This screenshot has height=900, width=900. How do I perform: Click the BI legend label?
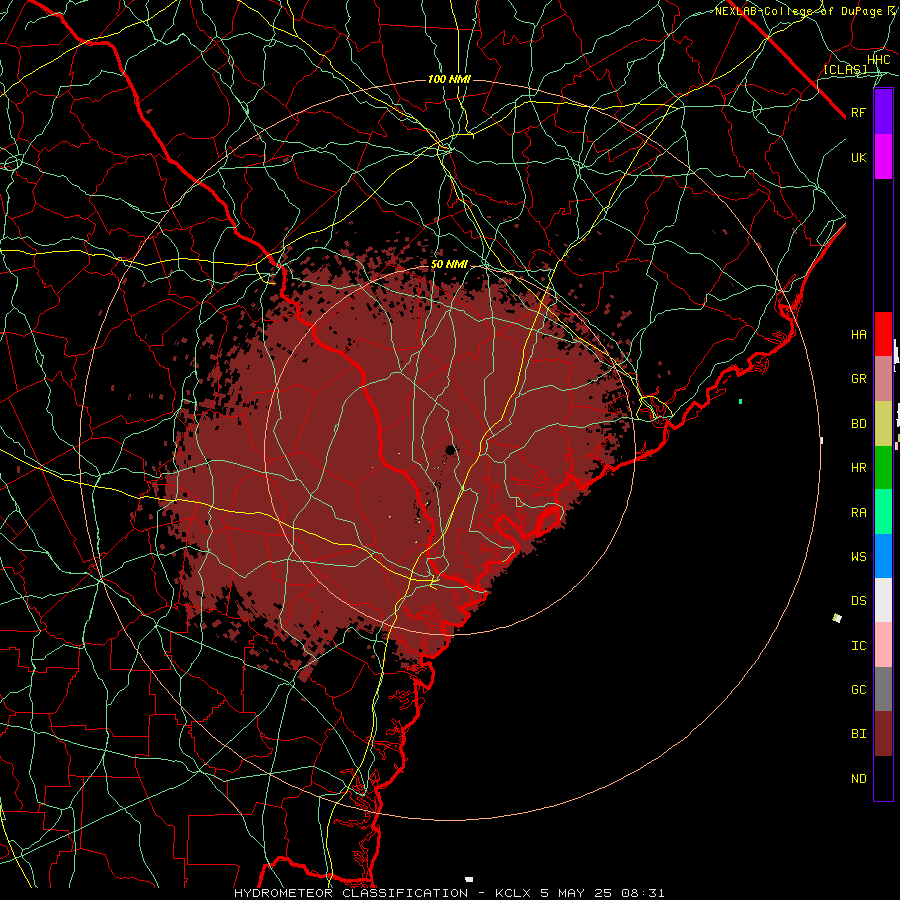tap(859, 734)
